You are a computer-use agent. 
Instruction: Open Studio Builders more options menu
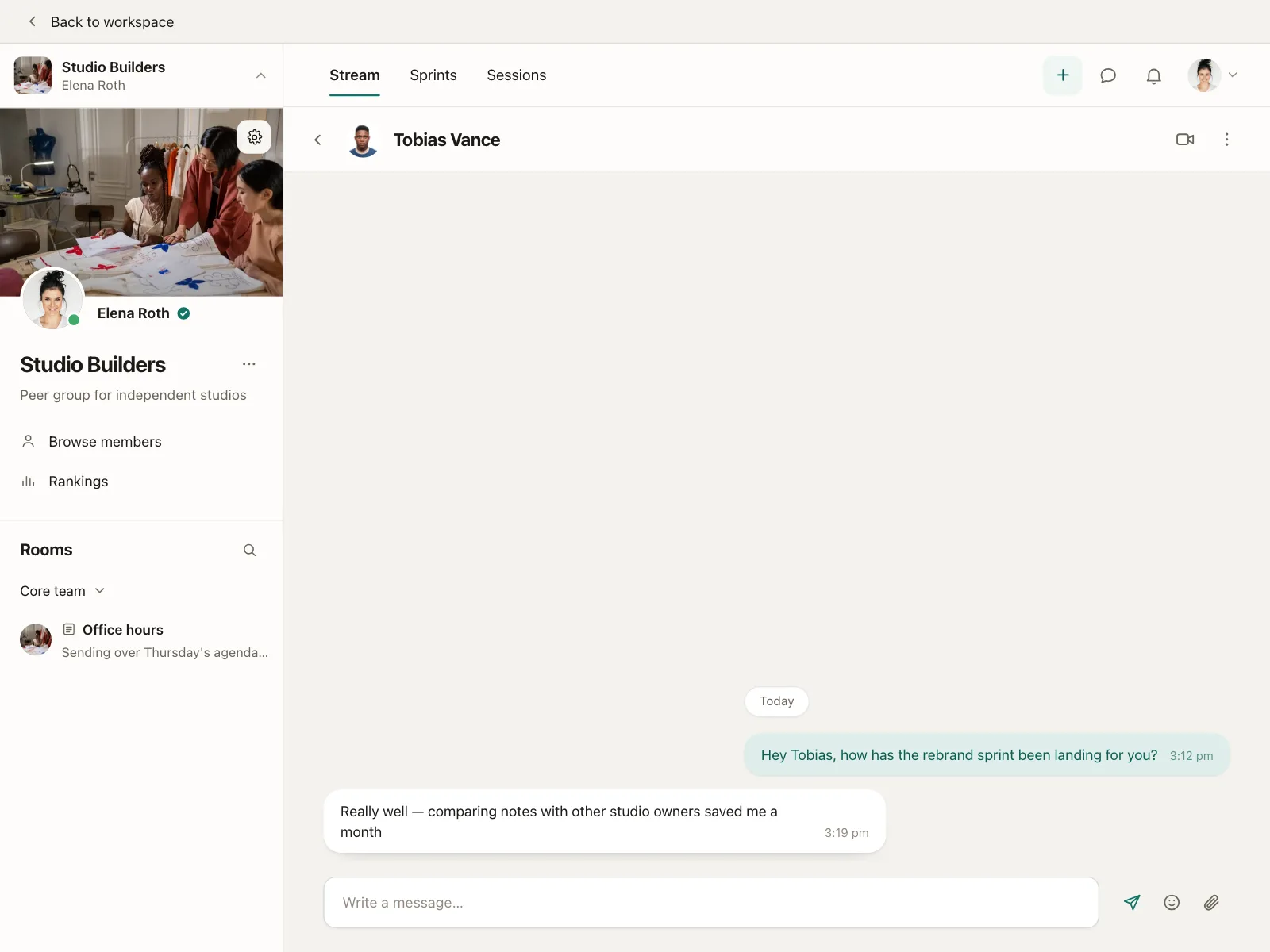[x=249, y=364]
